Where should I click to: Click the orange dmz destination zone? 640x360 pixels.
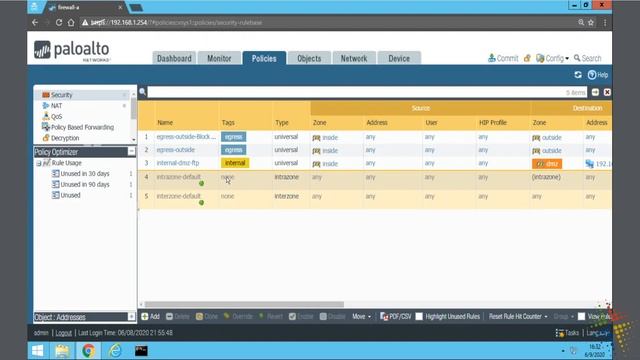[547, 164]
